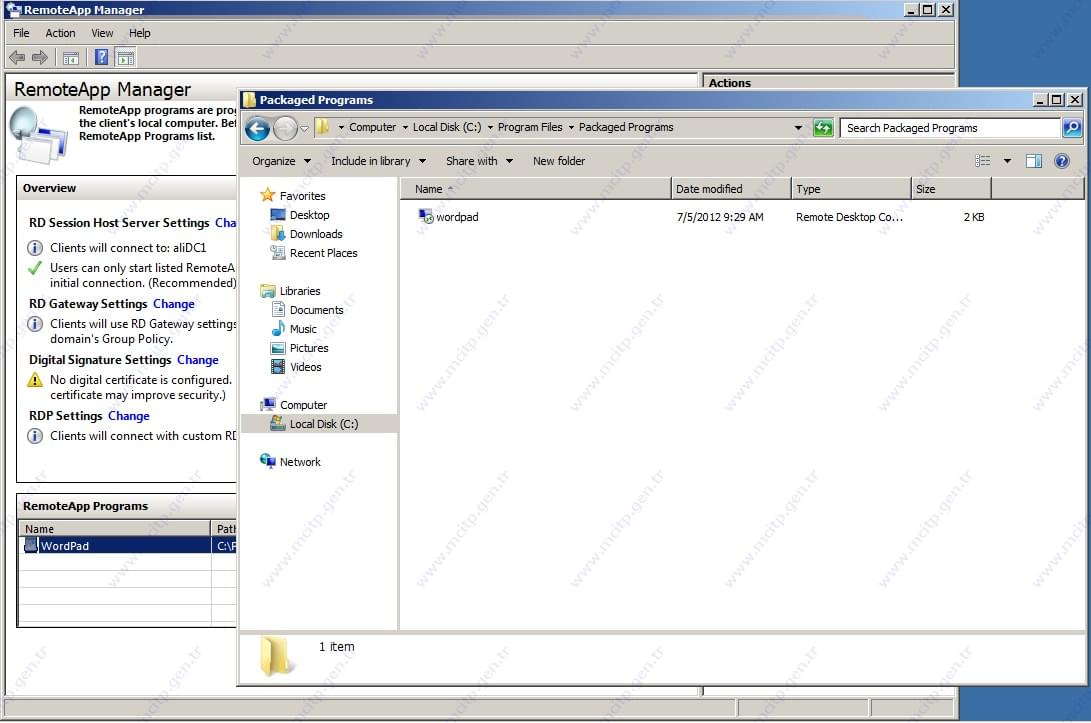The height and width of the screenshot is (723, 1091).
Task: Sort by Type column header
Action: point(852,189)
